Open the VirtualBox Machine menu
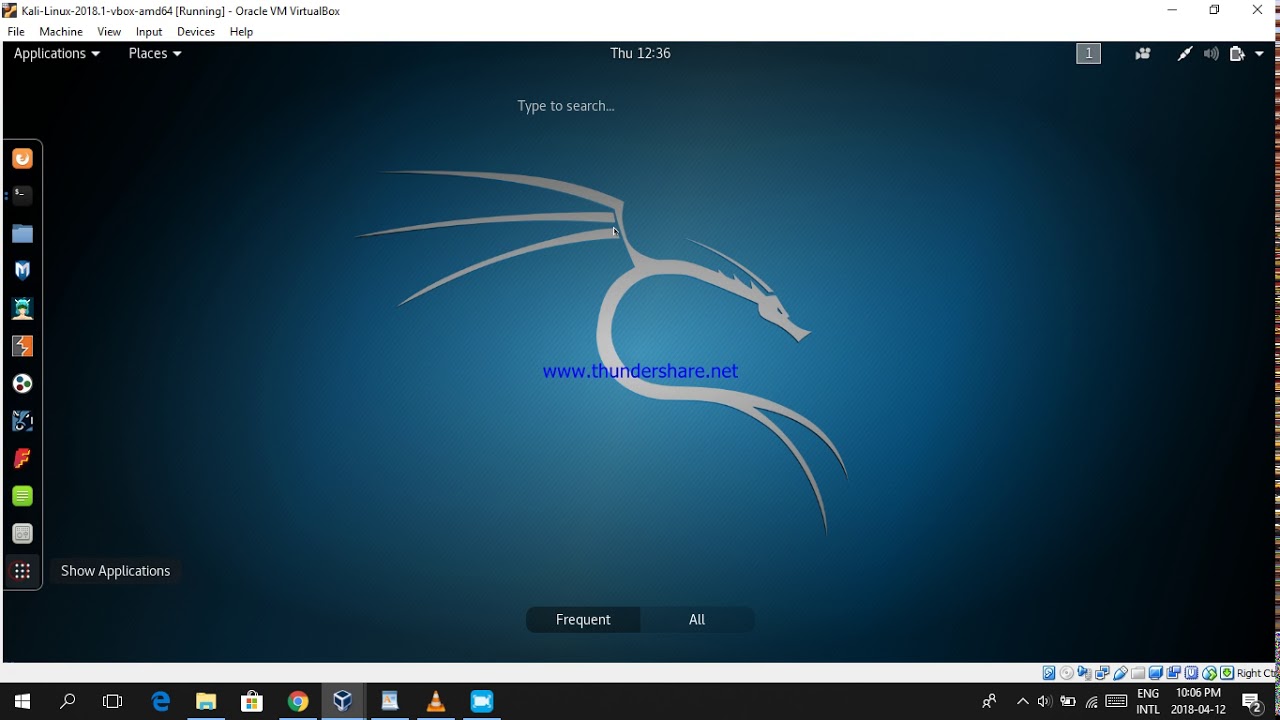 click(61, 32)
